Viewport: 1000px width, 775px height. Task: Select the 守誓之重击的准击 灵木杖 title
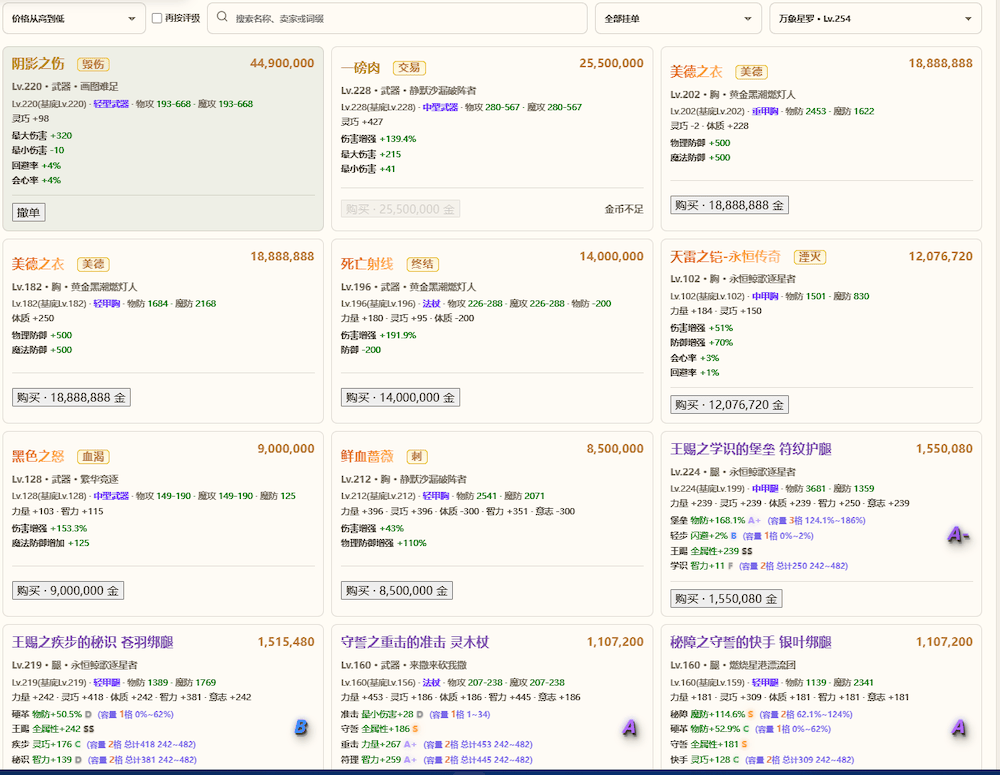pyautogui.click(x=415, y=642)
